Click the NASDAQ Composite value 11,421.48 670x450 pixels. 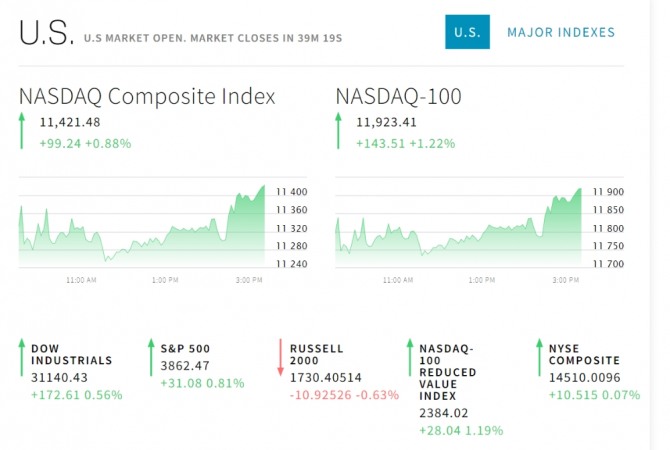point(70,123)
